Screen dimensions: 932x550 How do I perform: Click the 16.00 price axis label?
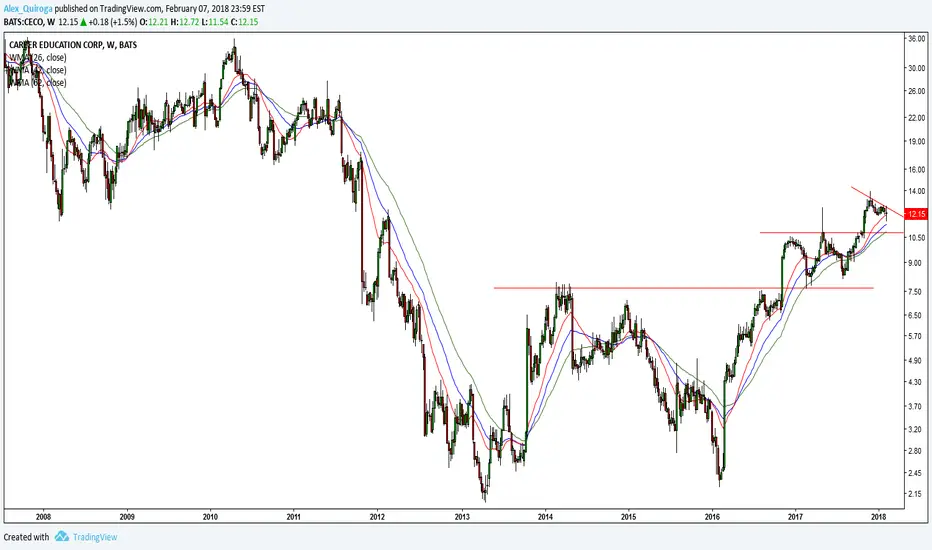(x=917, y=169)
